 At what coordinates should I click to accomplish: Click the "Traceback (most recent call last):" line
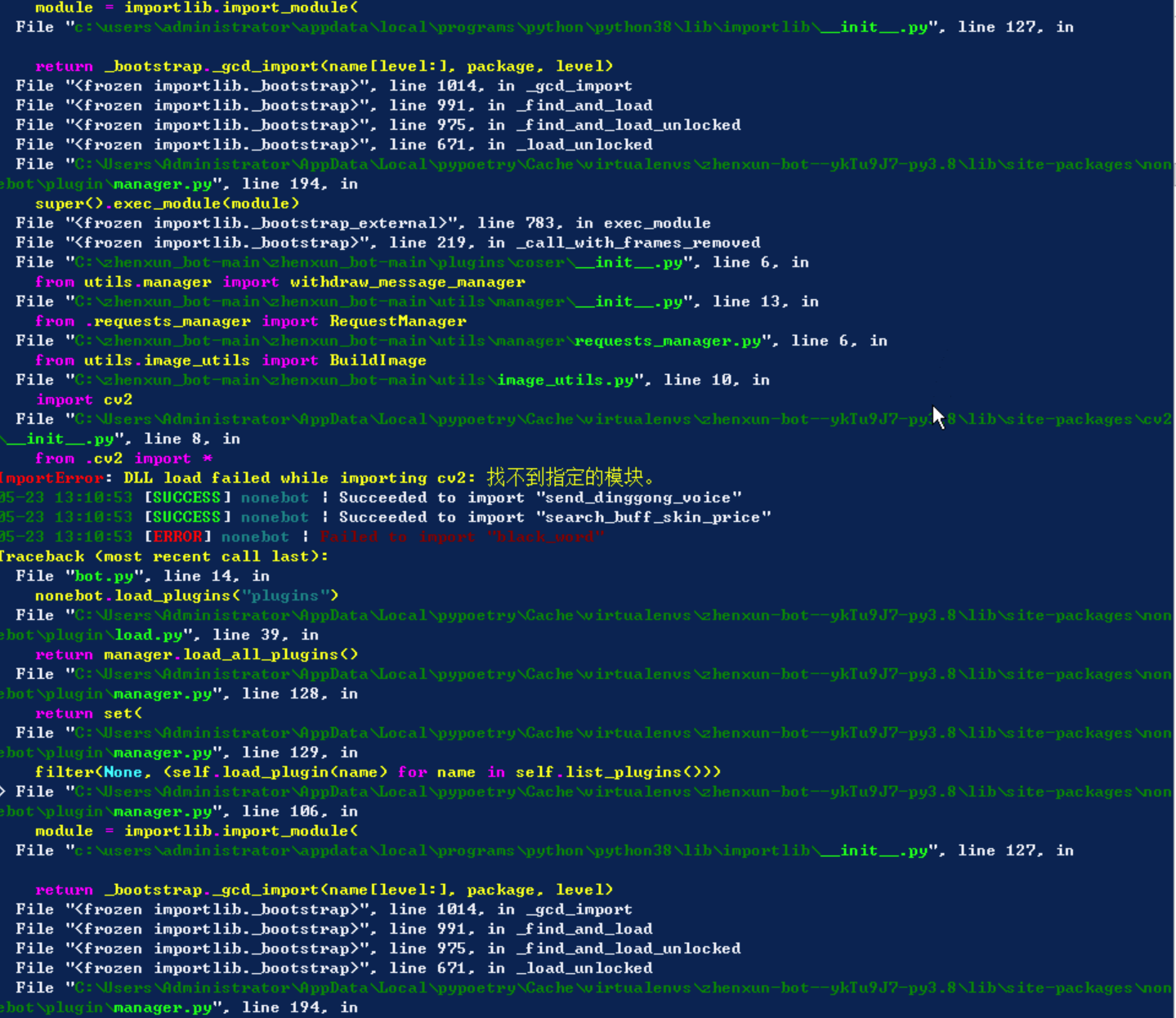coord(163,556)
